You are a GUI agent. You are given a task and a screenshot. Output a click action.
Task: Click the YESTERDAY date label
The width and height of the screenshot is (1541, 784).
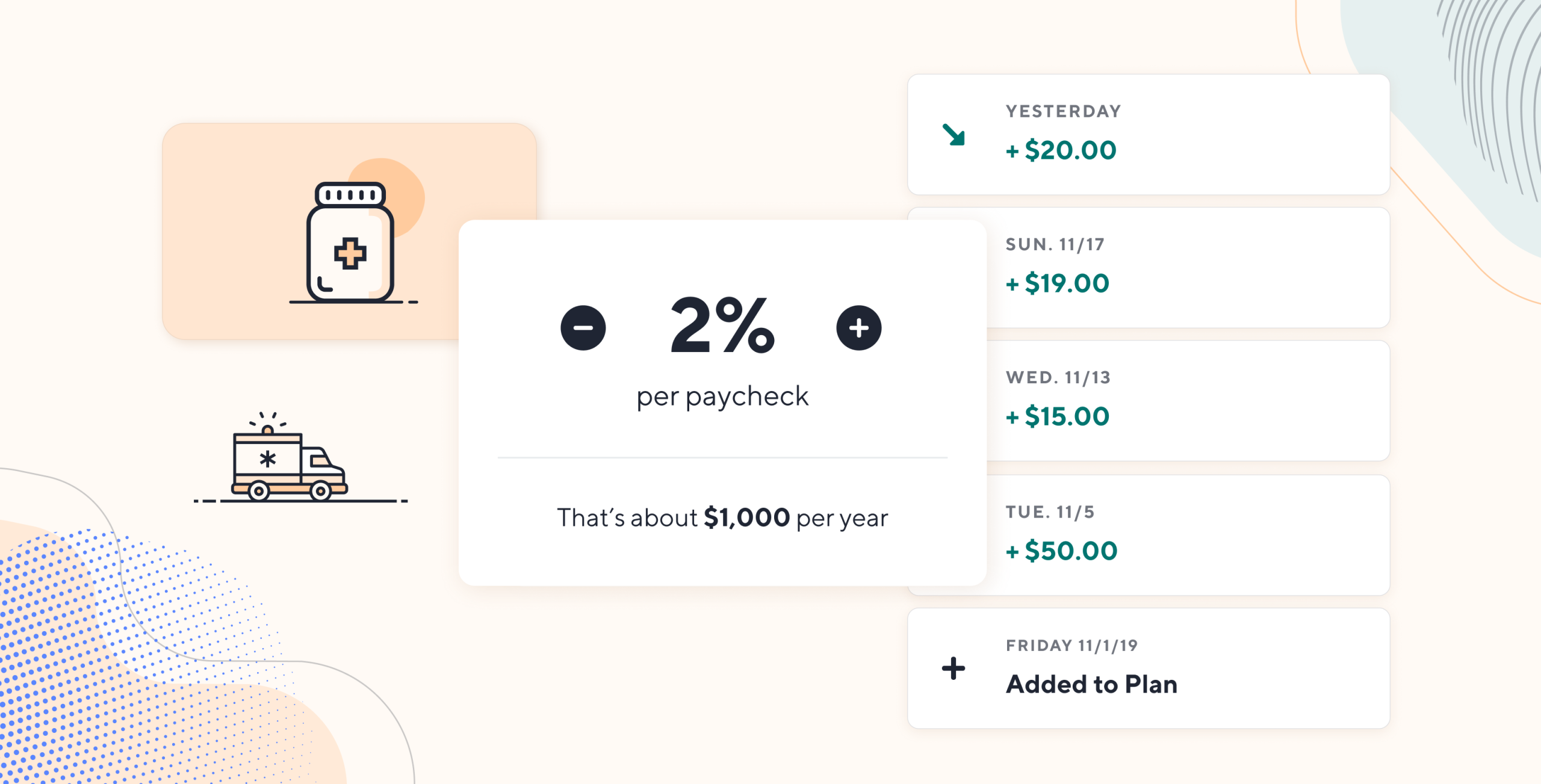(x=1063, y=111)
